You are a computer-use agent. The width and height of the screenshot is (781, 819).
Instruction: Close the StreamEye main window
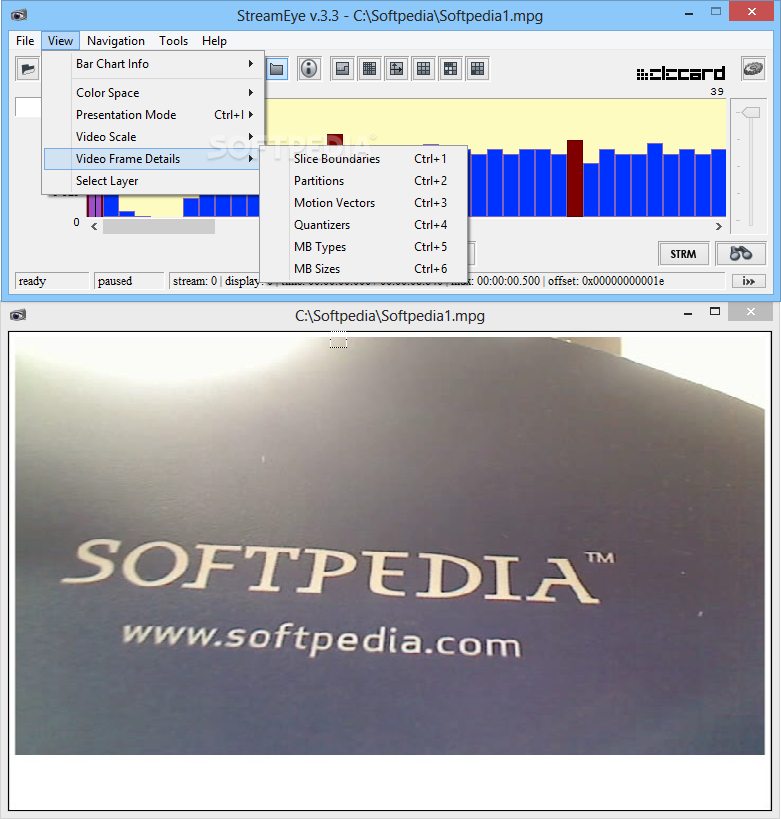751,11
